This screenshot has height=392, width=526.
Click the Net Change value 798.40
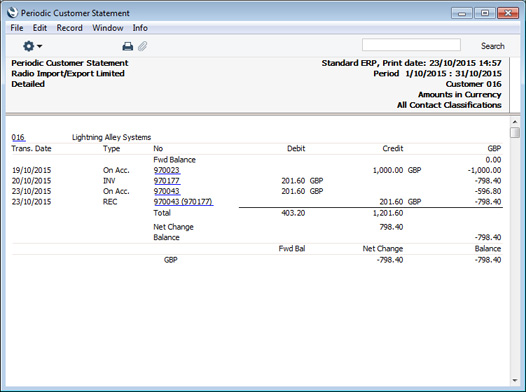391,227
